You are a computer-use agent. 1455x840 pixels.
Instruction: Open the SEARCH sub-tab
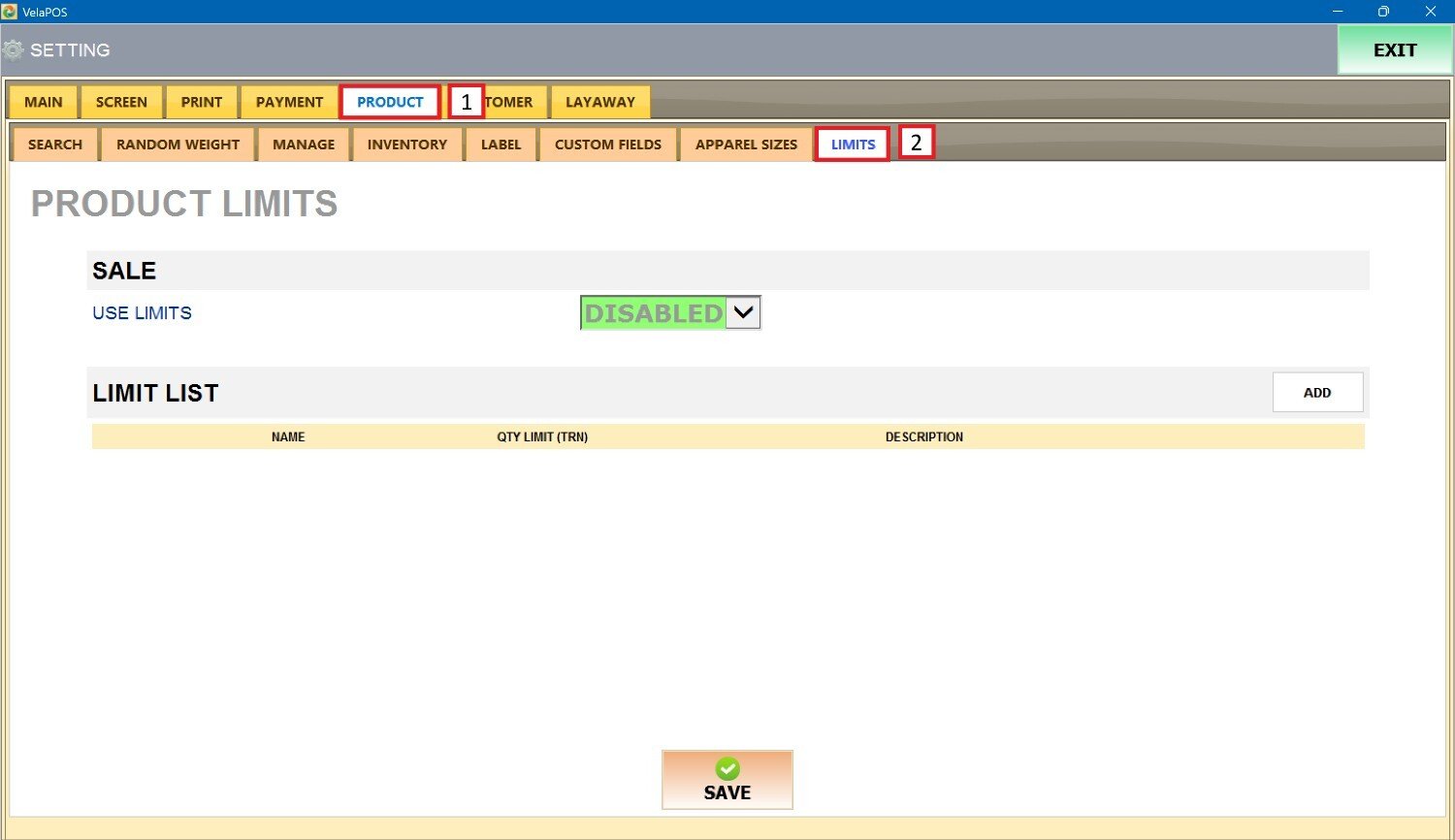click(x=55, y=145)
